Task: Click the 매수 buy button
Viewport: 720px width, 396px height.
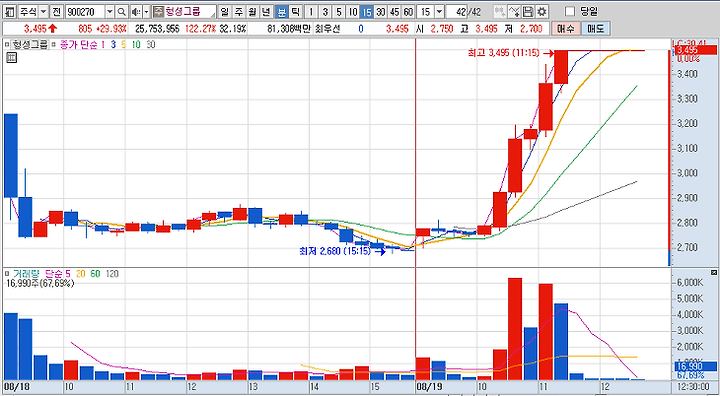Action: tap(565, 28)
